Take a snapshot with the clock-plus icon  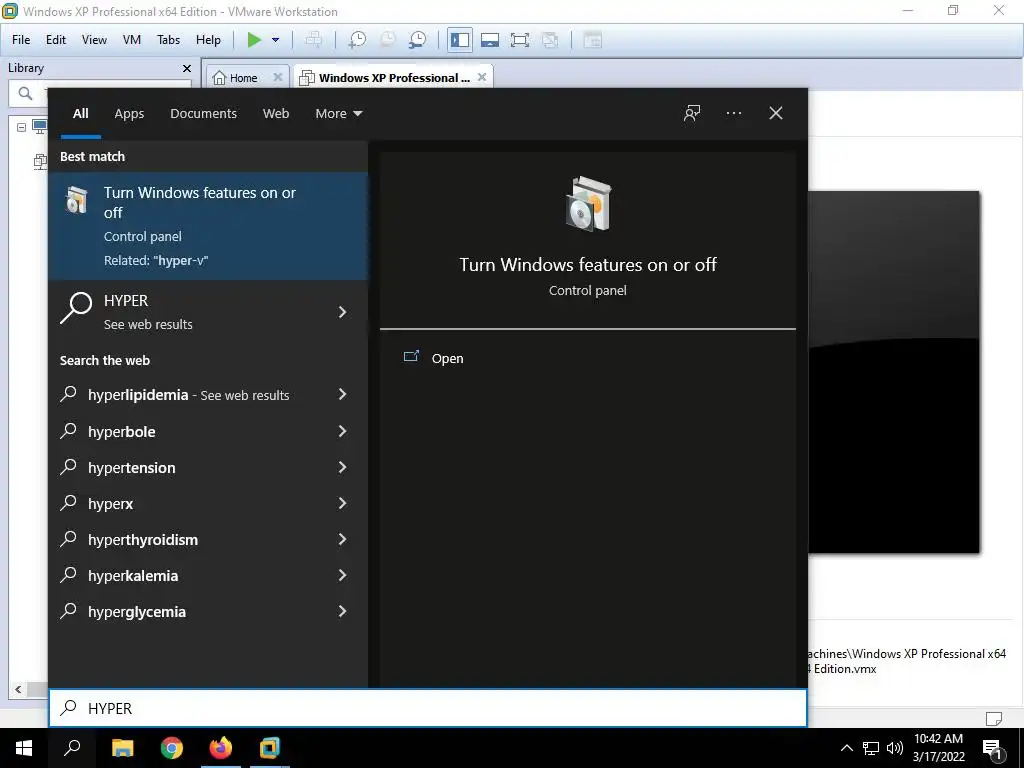pyautogui.click(x=357, y=40)
